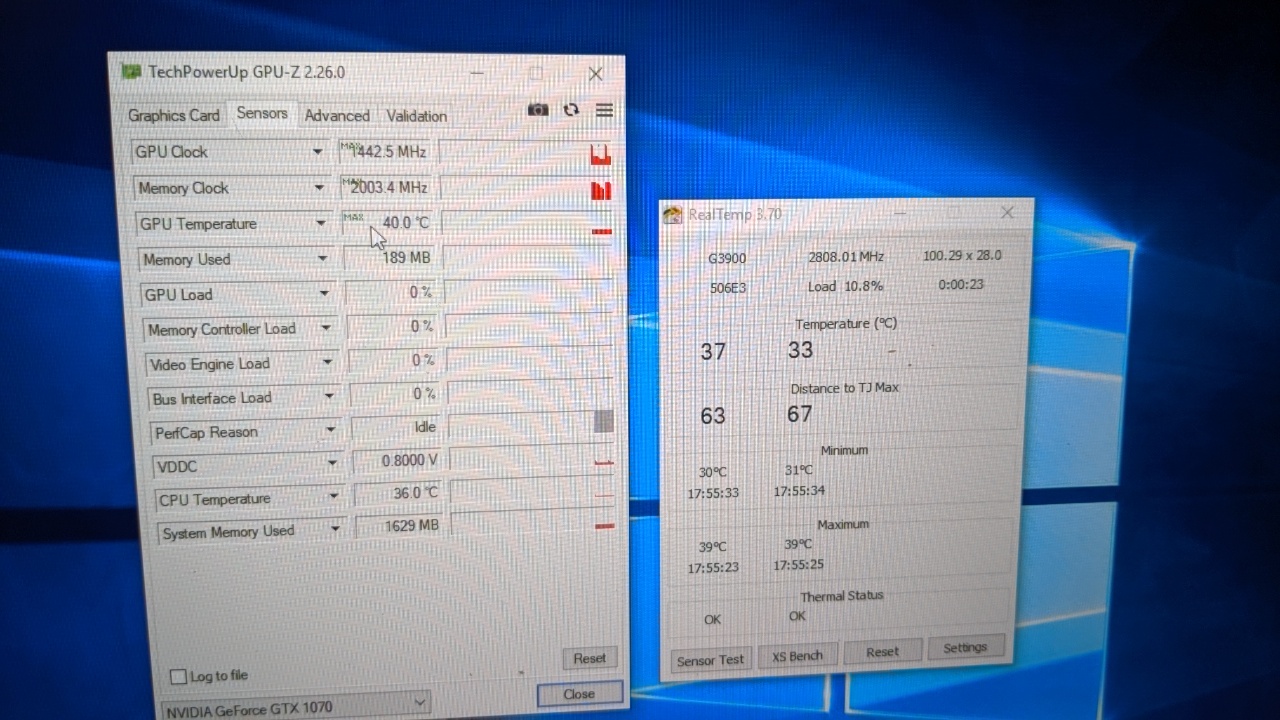Click the RealTemp title bar icon
Image resolution: width=1280 pixels, height=720 pixels.
tap(674, 215)
